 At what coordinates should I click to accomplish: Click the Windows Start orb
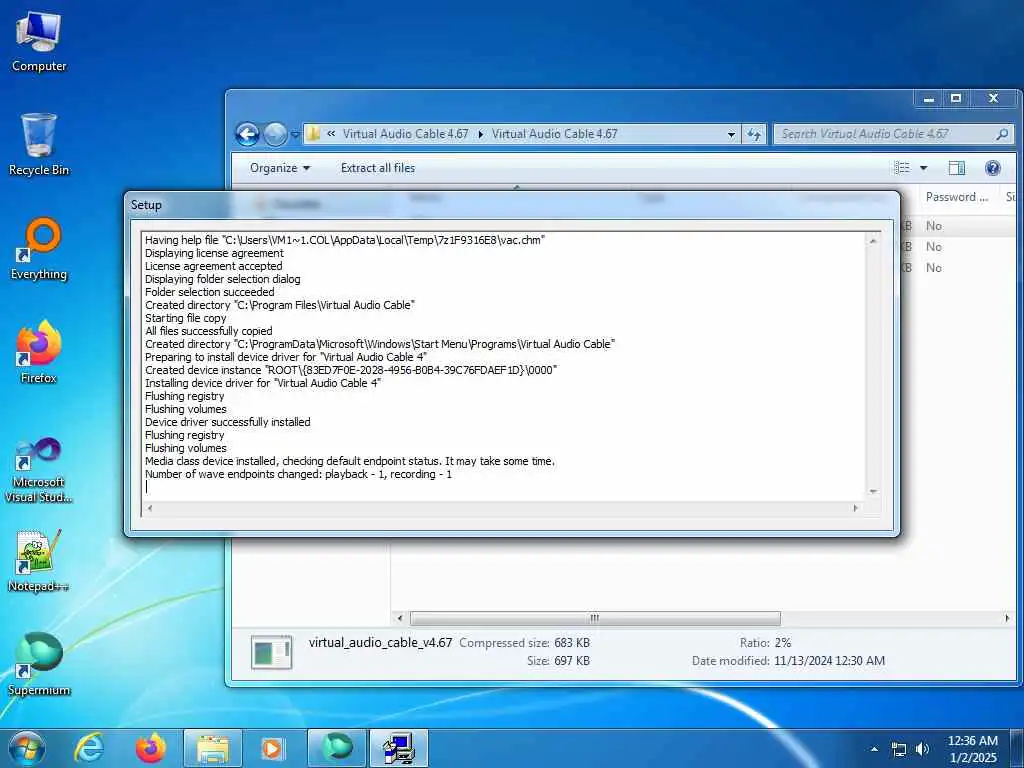[x=27, y=748]
